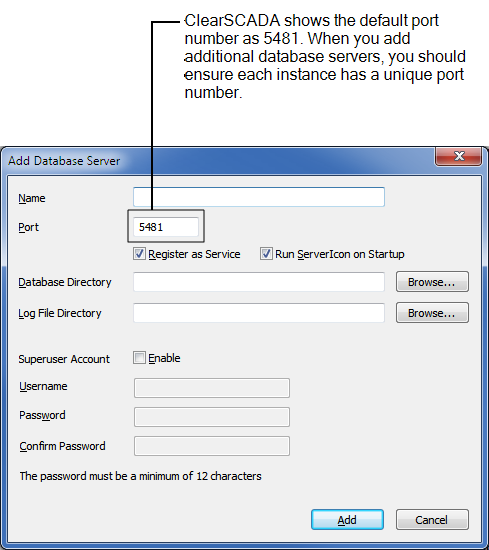The image size is (489, 550).
Task: Click the Log File Directory input field
Action: pos(259,313)
